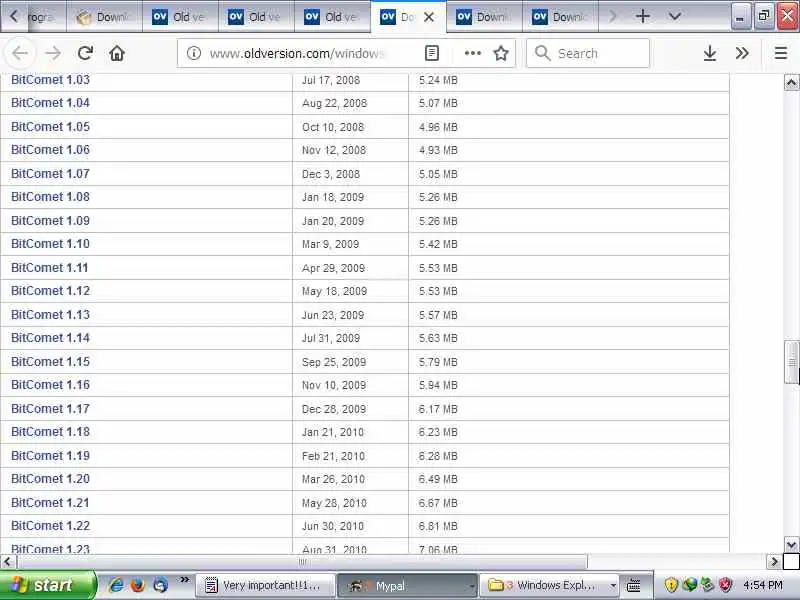Open a new tab with plus button
The width and height of the screenshot is (800, 600).
point(643,16)
